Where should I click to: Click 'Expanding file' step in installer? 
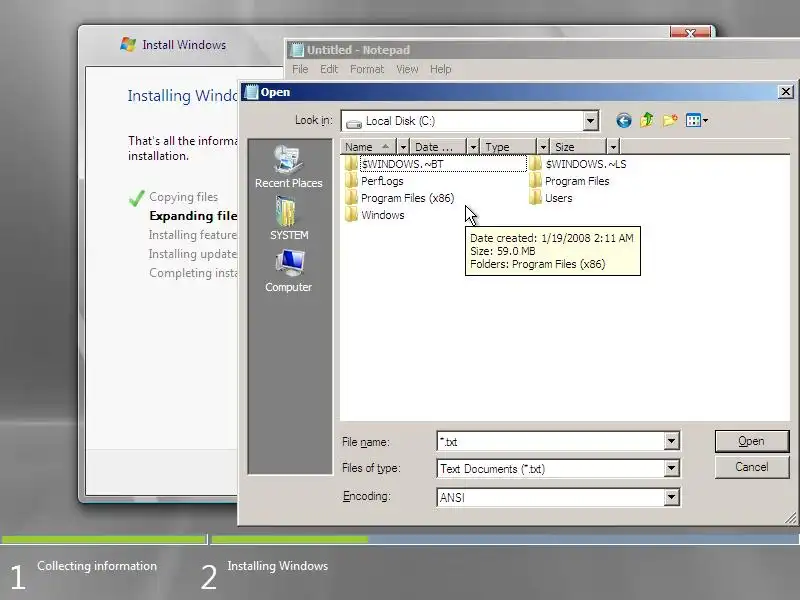tap(193, 216)
